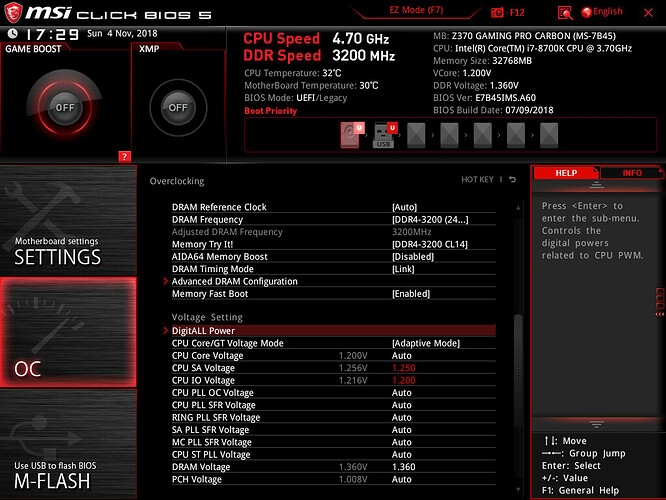The image size is (666, 500).
Task: Change AIDA64 Memory Boost [Disabled] option
Action: tap(413, 257)
